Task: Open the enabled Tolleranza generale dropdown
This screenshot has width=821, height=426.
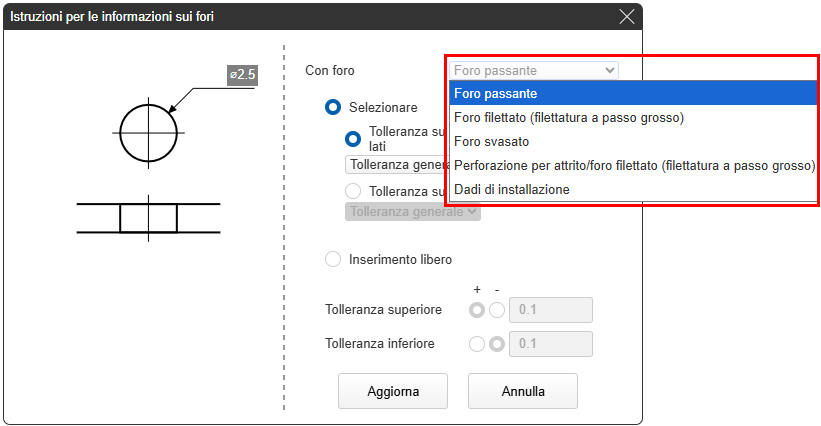Action: (395, 164)
